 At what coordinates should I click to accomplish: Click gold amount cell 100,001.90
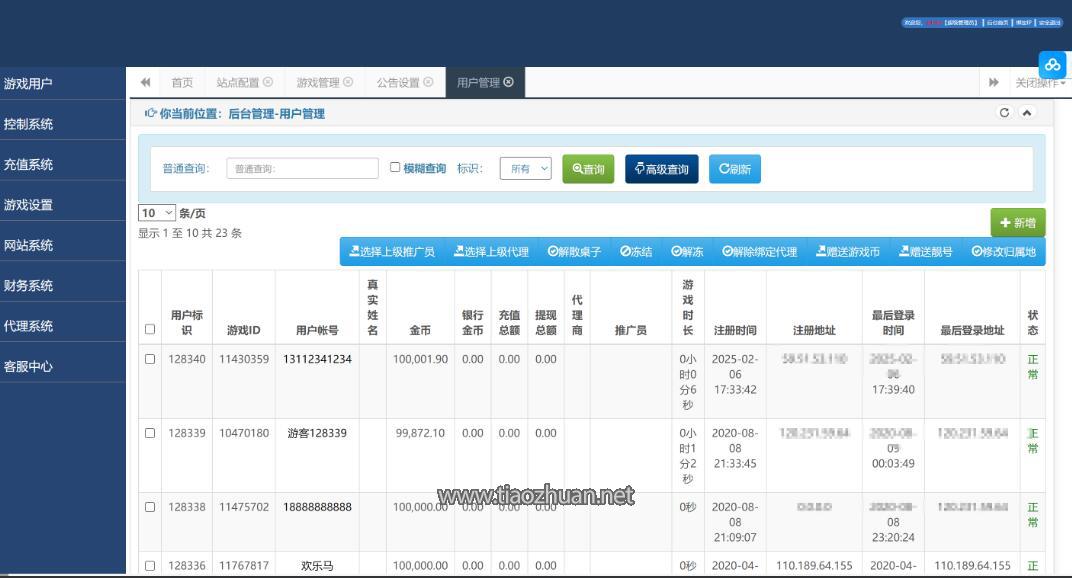point(420,359)
